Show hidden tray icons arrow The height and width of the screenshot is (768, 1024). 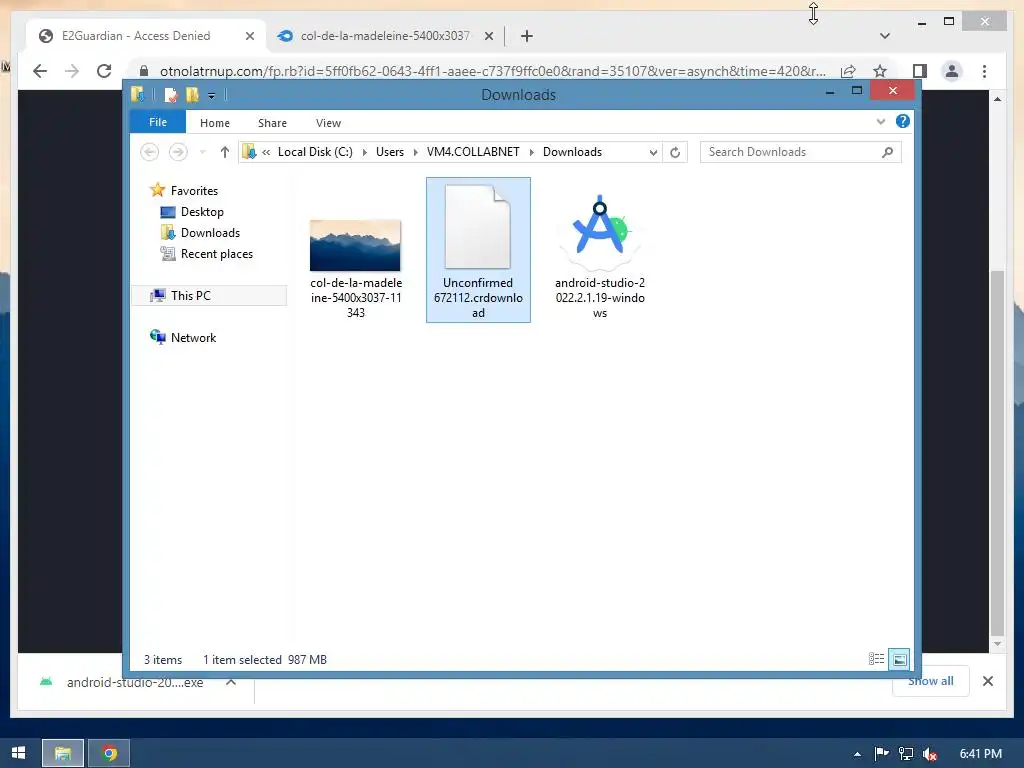coord(857,754)
